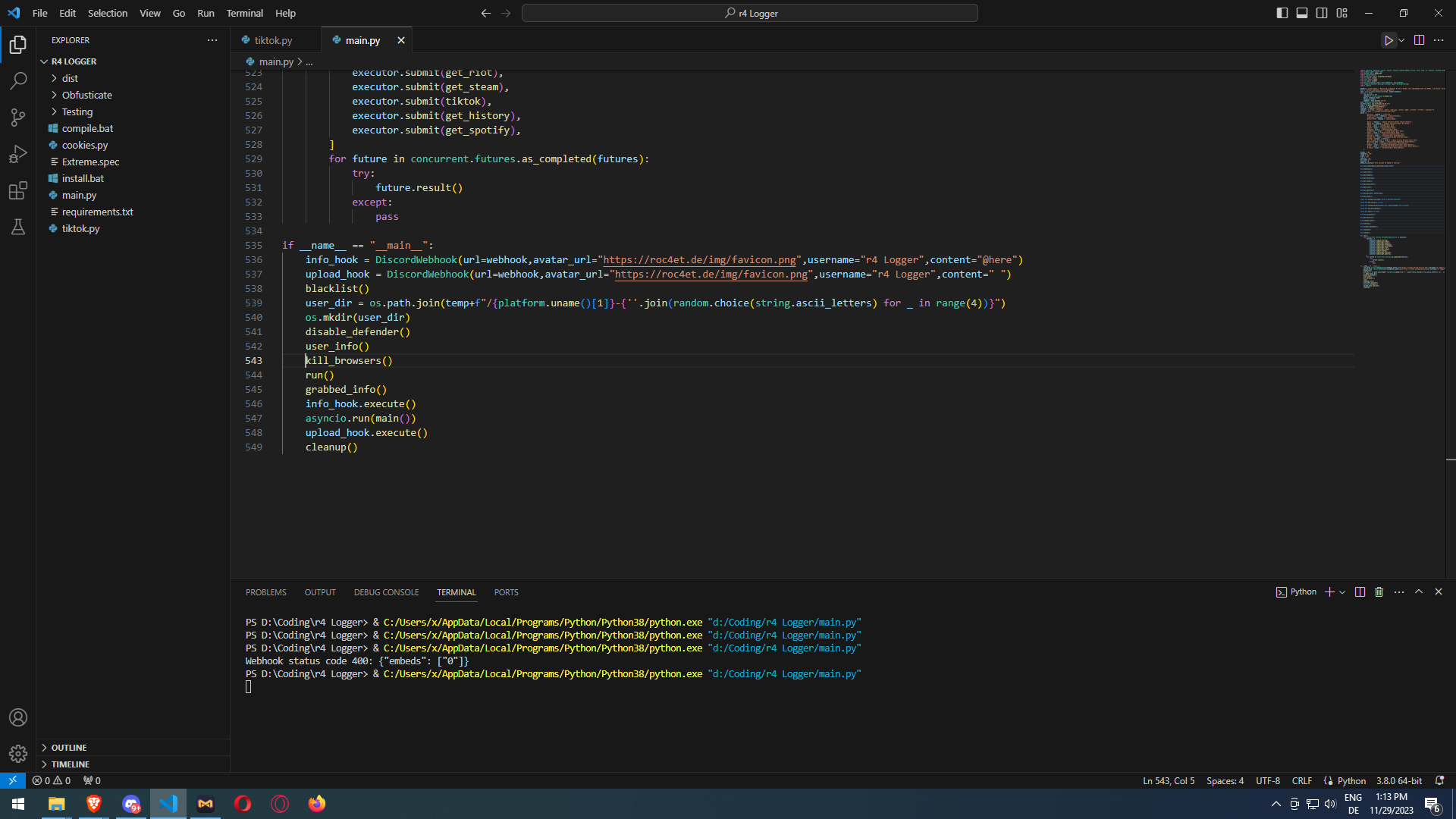Kill terminal with trash icon
This screenshot has width=1456, height=819.
1379,592
